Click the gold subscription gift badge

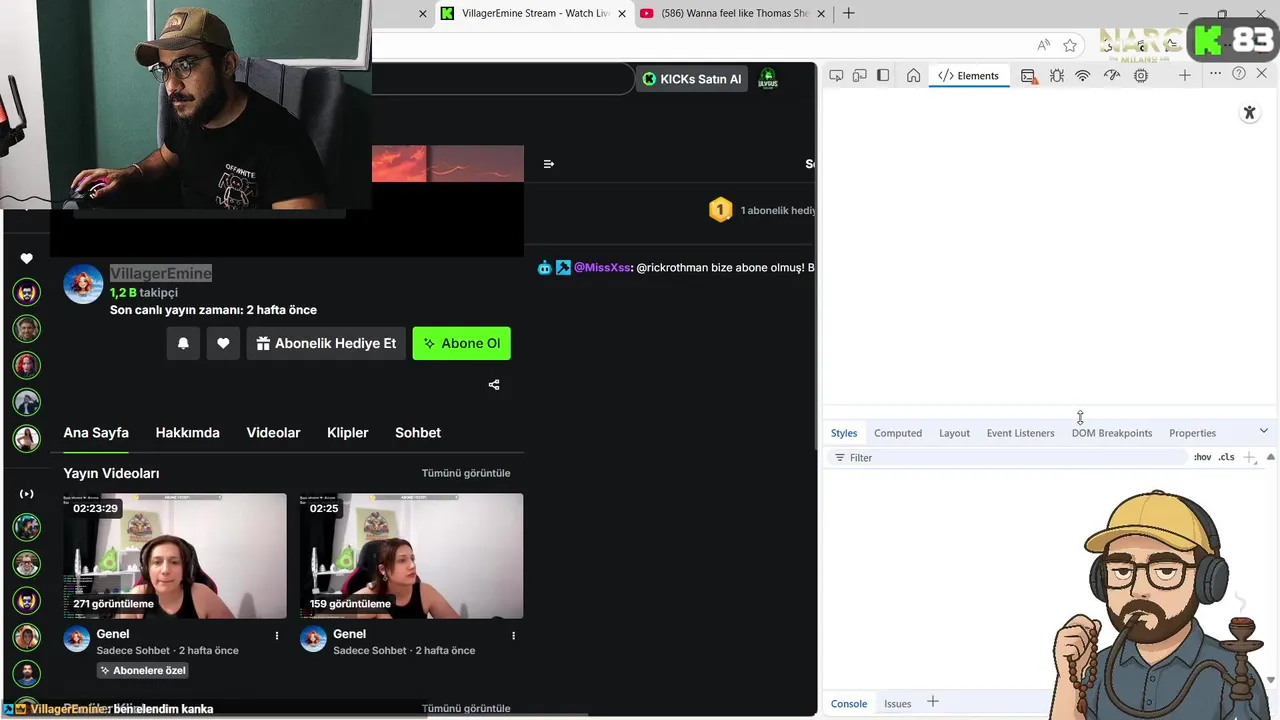tap(720, 210)
